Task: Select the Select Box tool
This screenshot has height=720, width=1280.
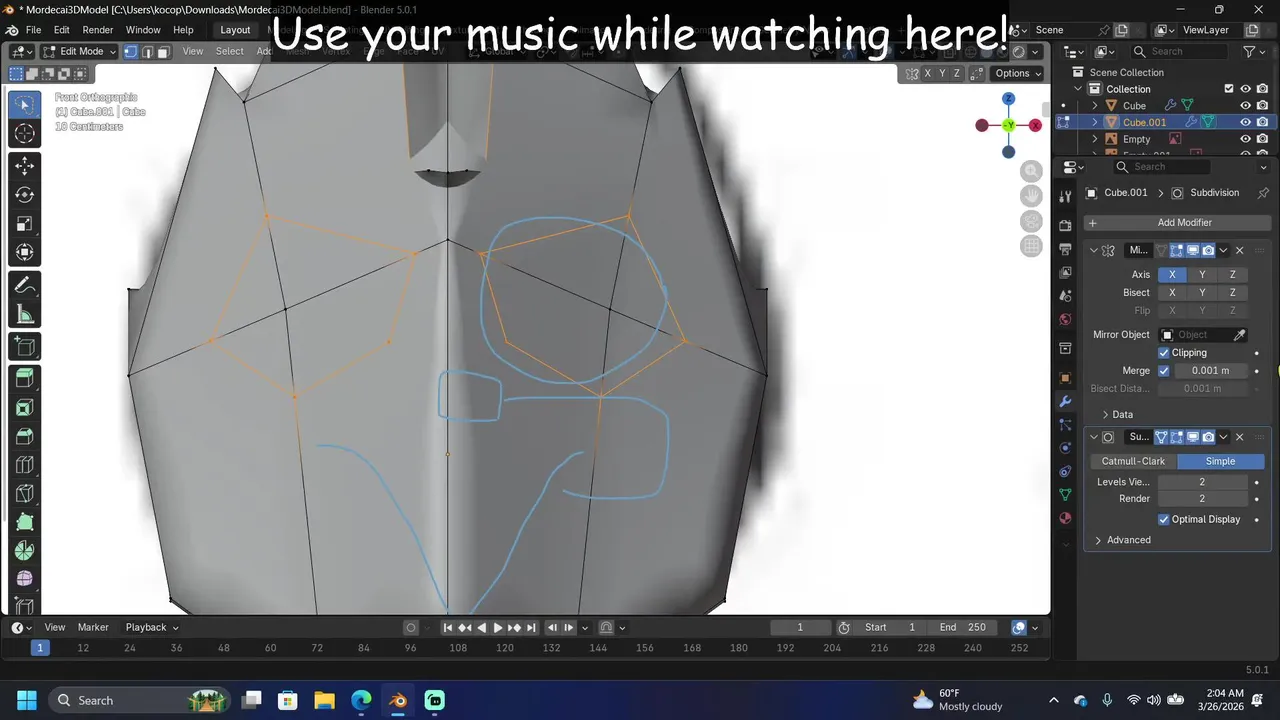Action: [x=25, y=105]
